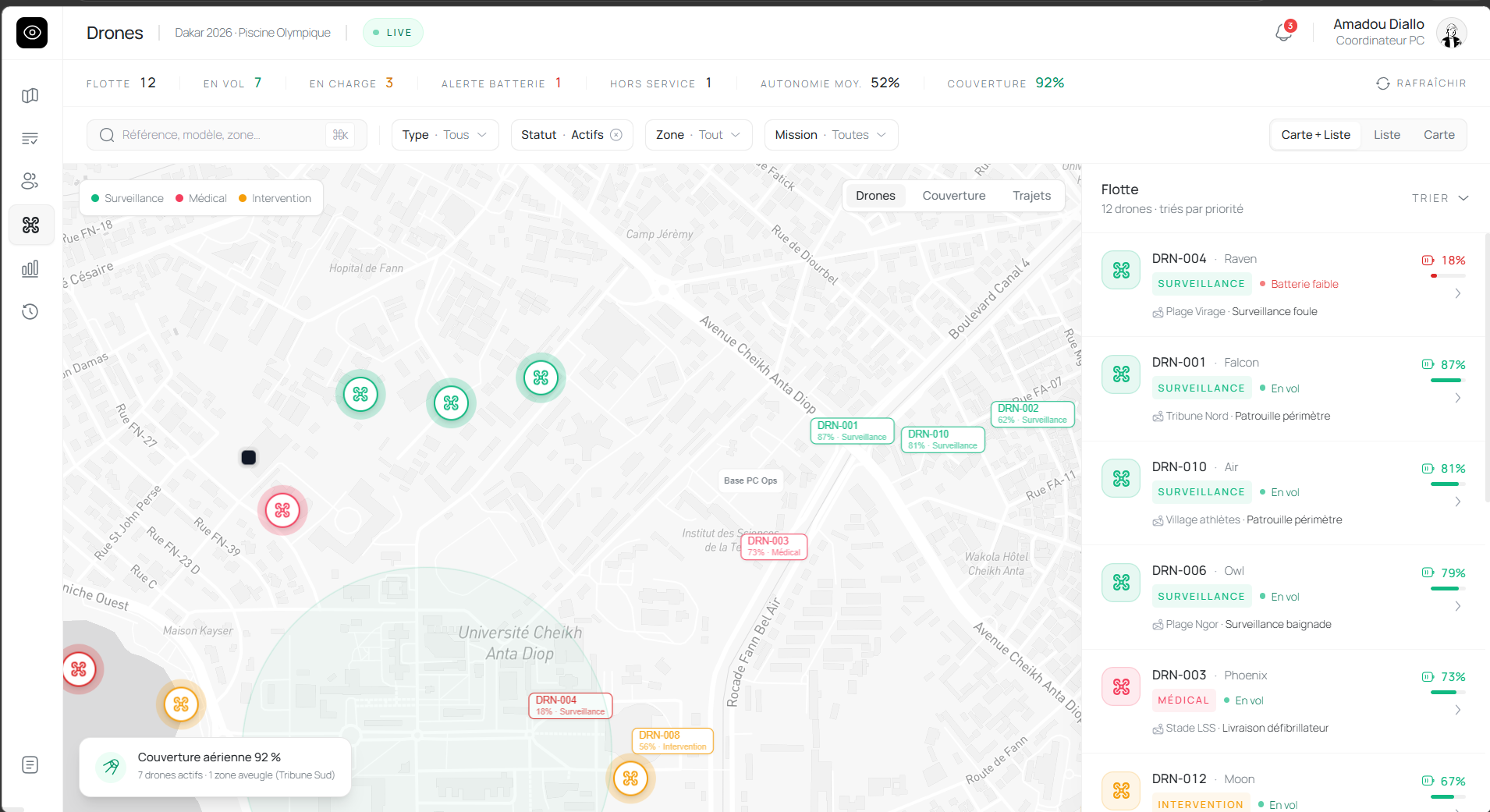Click DRN-003 Médical map label
Screen dimensions: 1490x812
coord(774,547)
